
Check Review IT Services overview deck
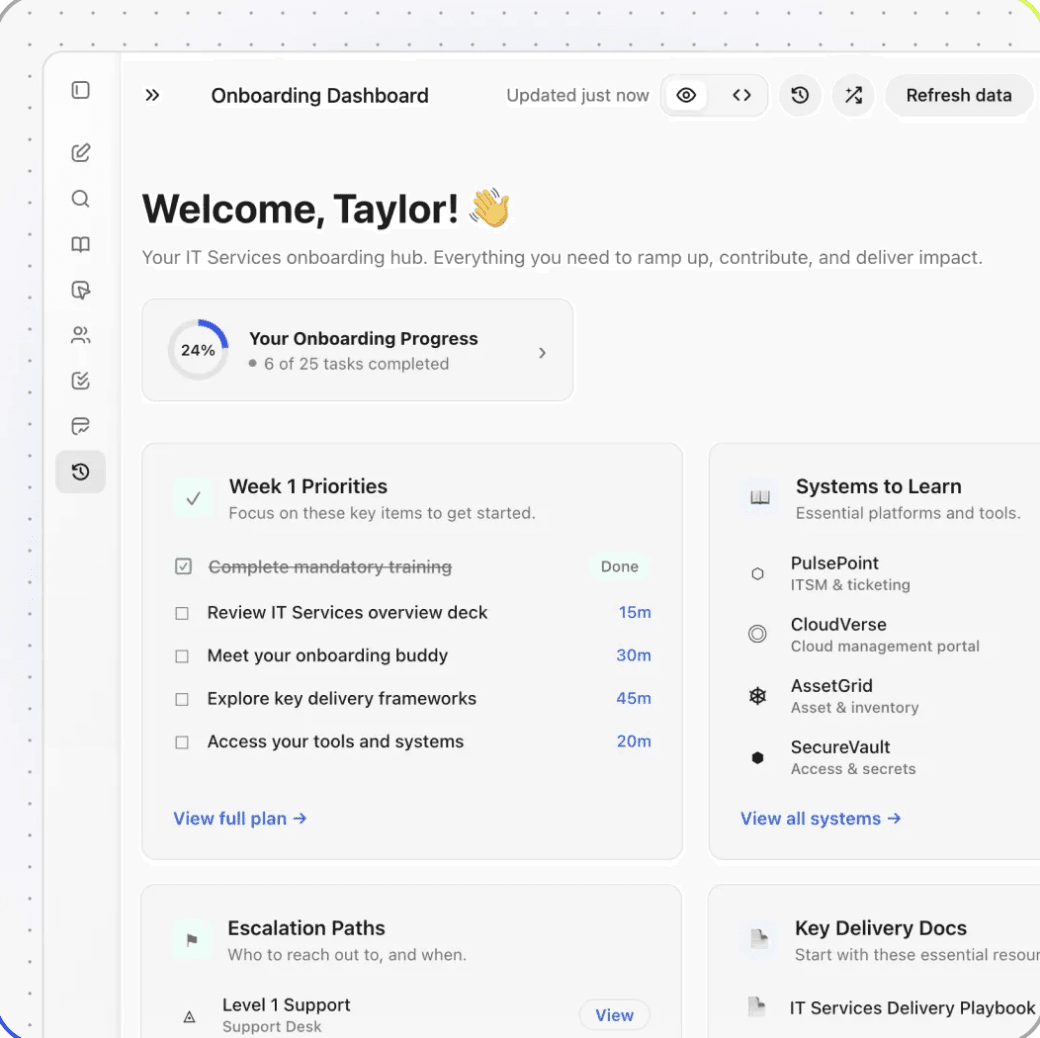(182, 614)
